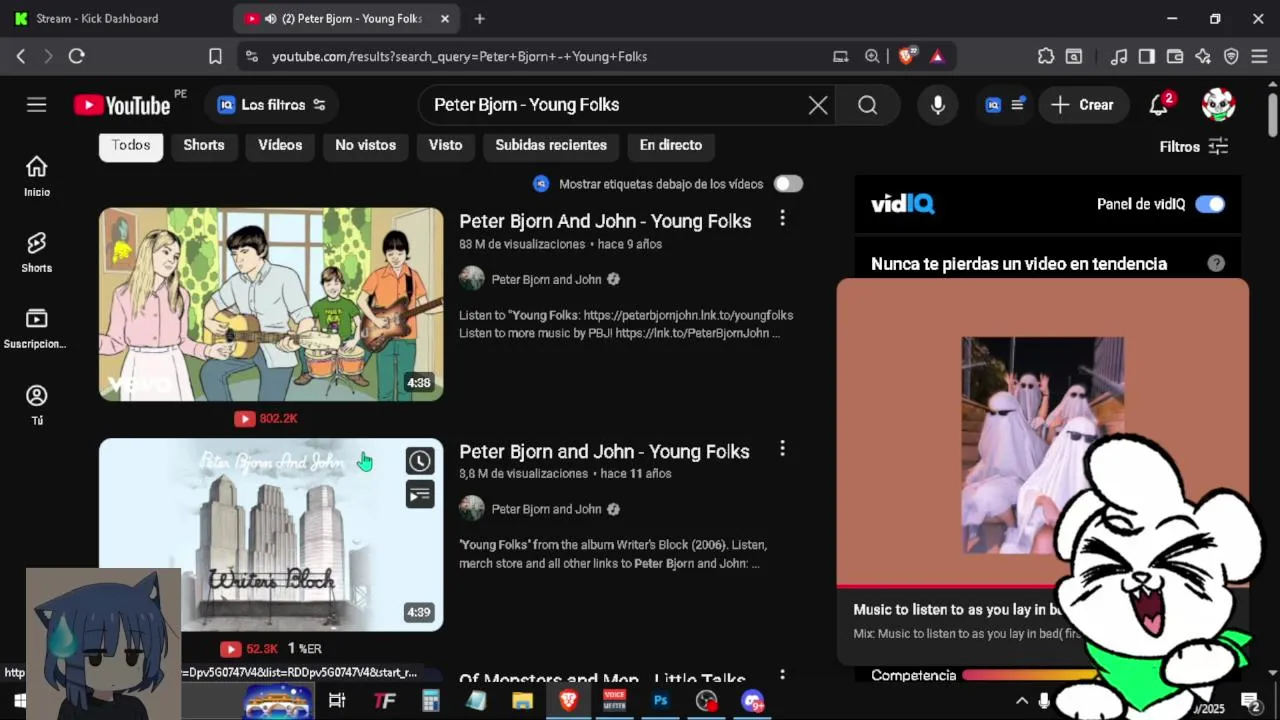Navigate back in the browser

(x=20, y=56)
